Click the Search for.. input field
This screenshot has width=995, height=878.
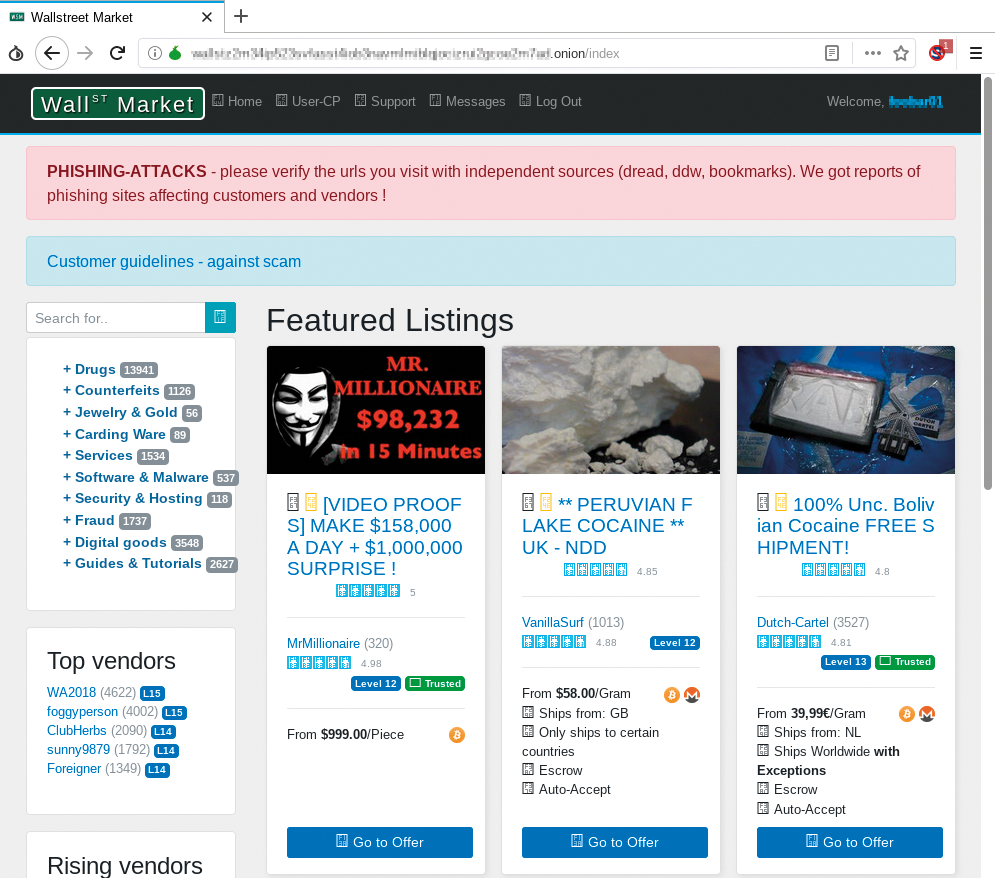pyautogui.click(x=115, y=317)
